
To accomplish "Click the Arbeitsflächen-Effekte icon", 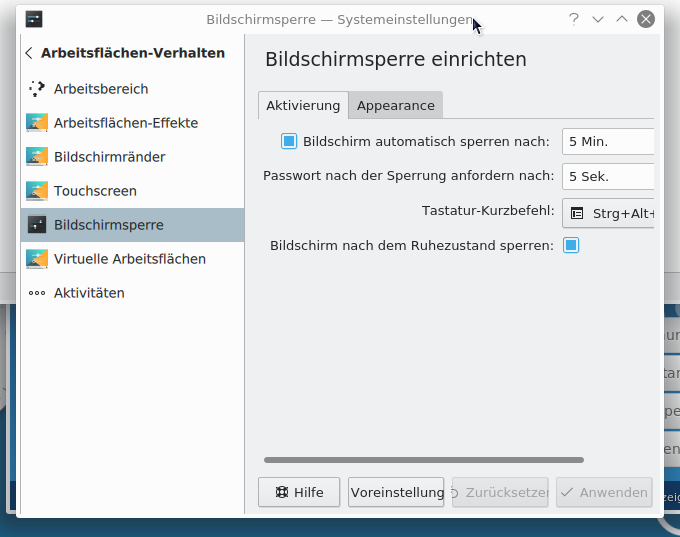I will (x=37, y=123).
